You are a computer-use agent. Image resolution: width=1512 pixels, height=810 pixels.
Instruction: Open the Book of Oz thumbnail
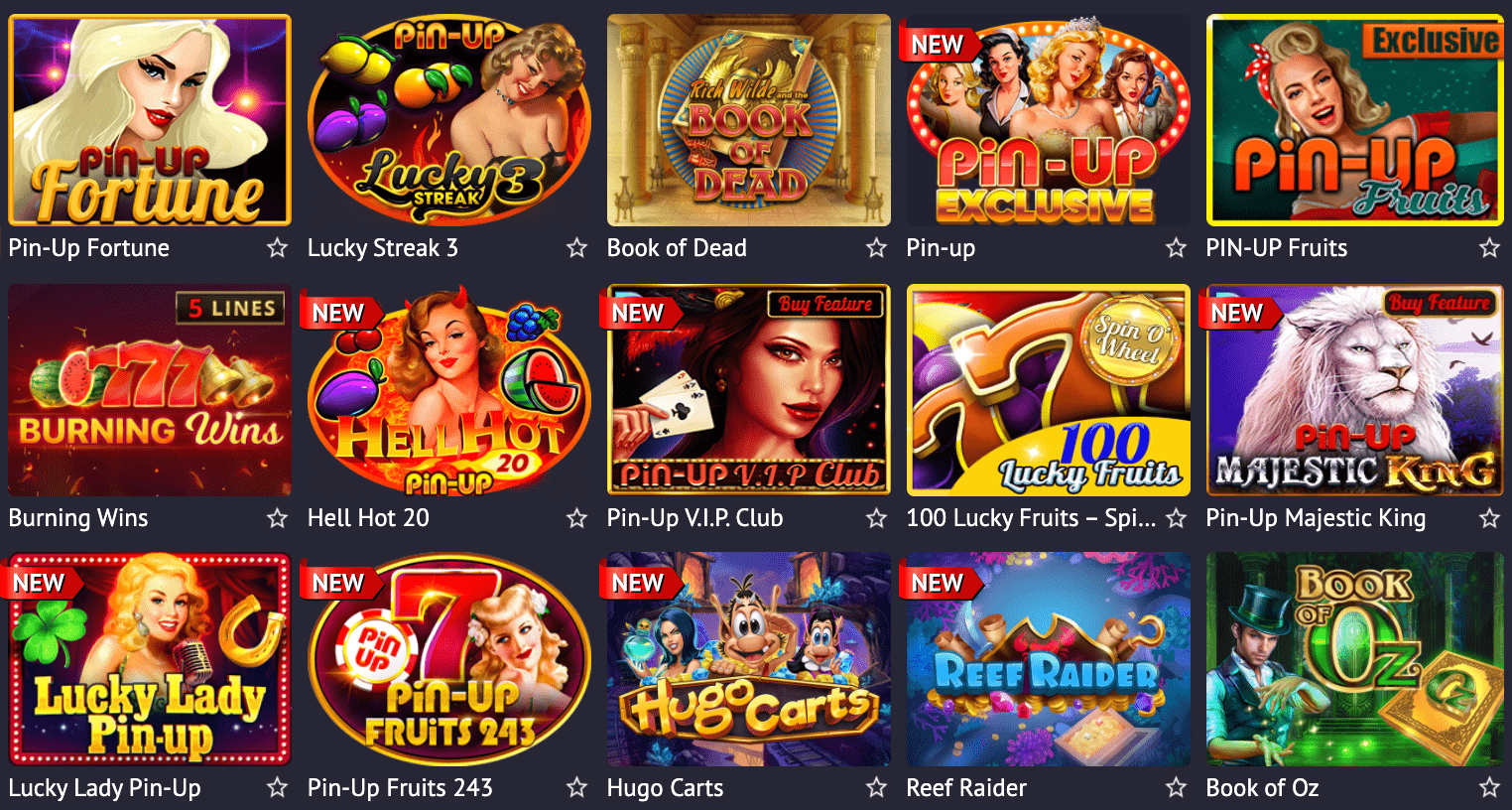coord(1355,660)
